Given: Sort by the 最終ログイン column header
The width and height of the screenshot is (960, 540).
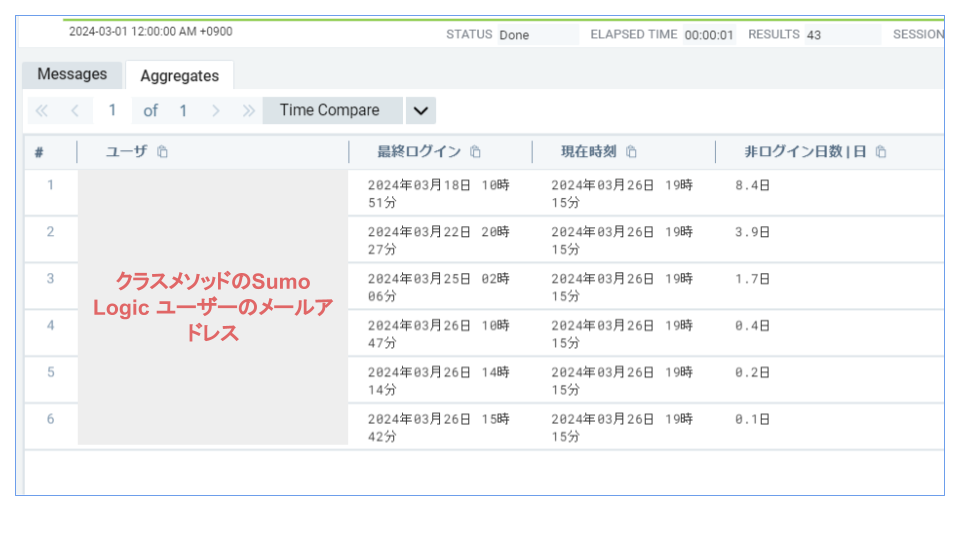Looking at the screenshot, I should [419, 151].
